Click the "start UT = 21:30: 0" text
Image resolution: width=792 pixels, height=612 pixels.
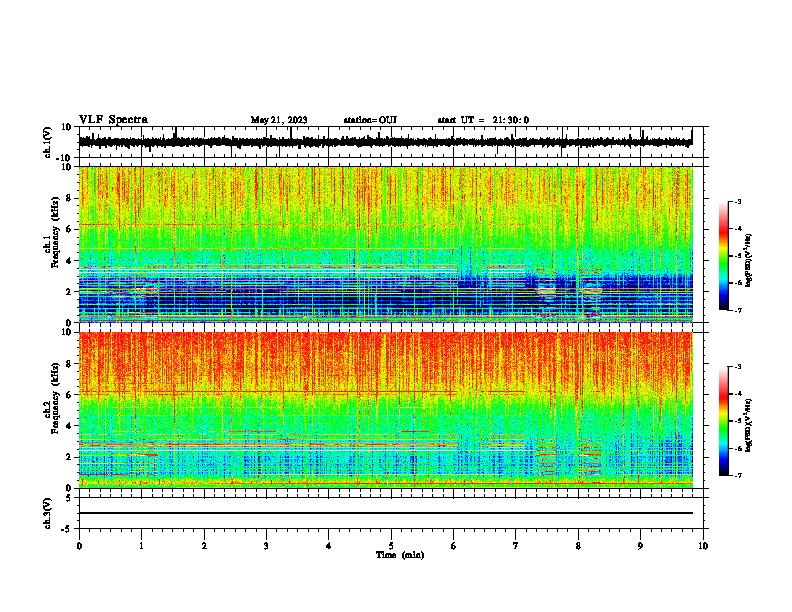[x=483, y=120]
